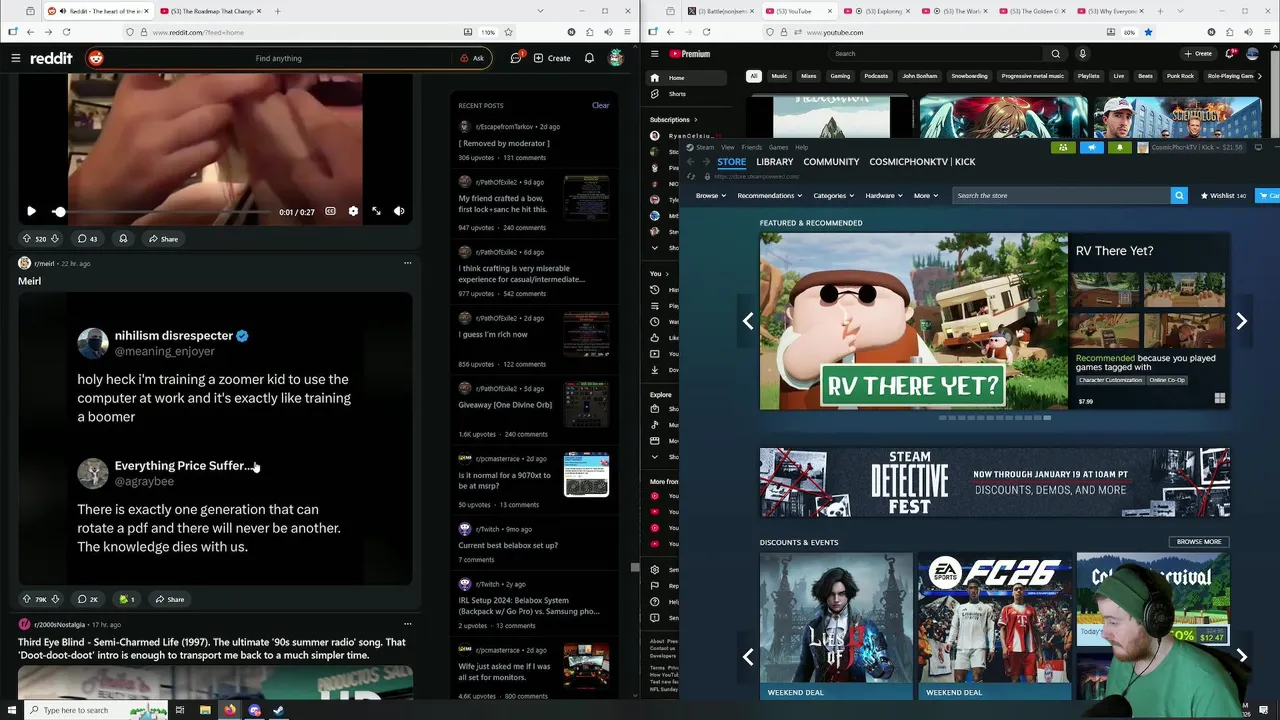Reload the Reddit page

66,32
